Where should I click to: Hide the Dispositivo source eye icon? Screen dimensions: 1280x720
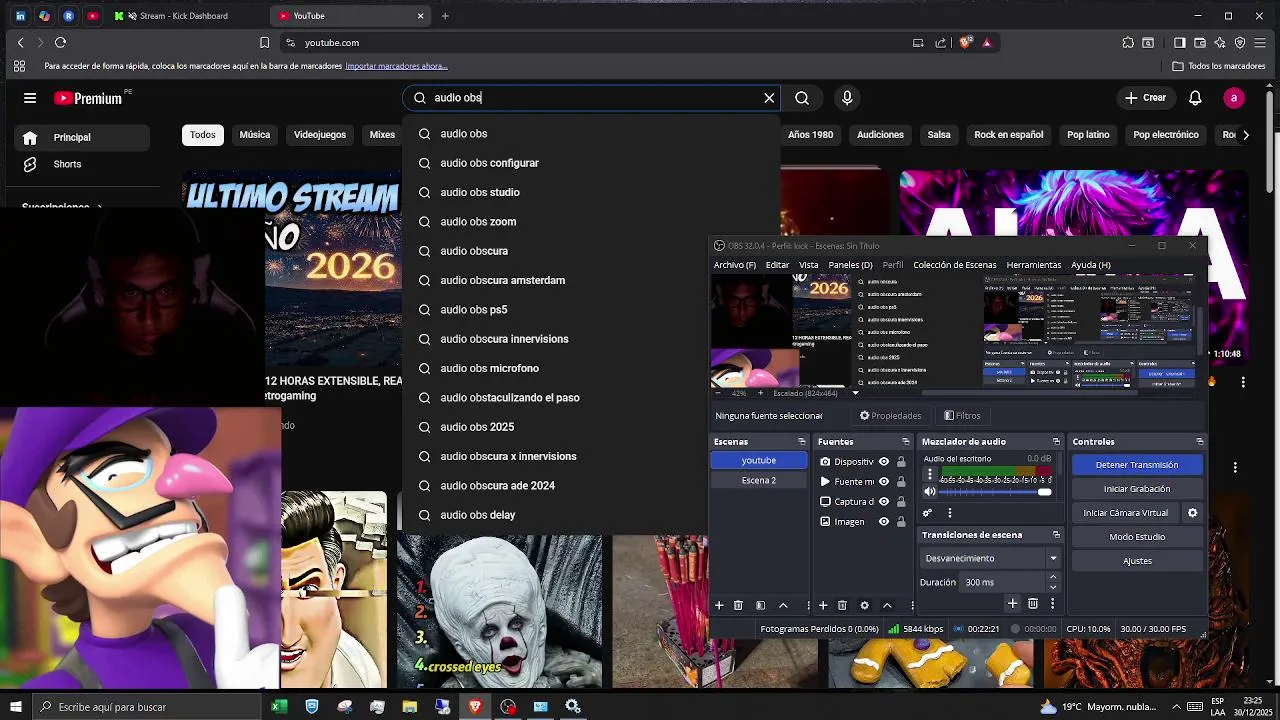point(884,462)
